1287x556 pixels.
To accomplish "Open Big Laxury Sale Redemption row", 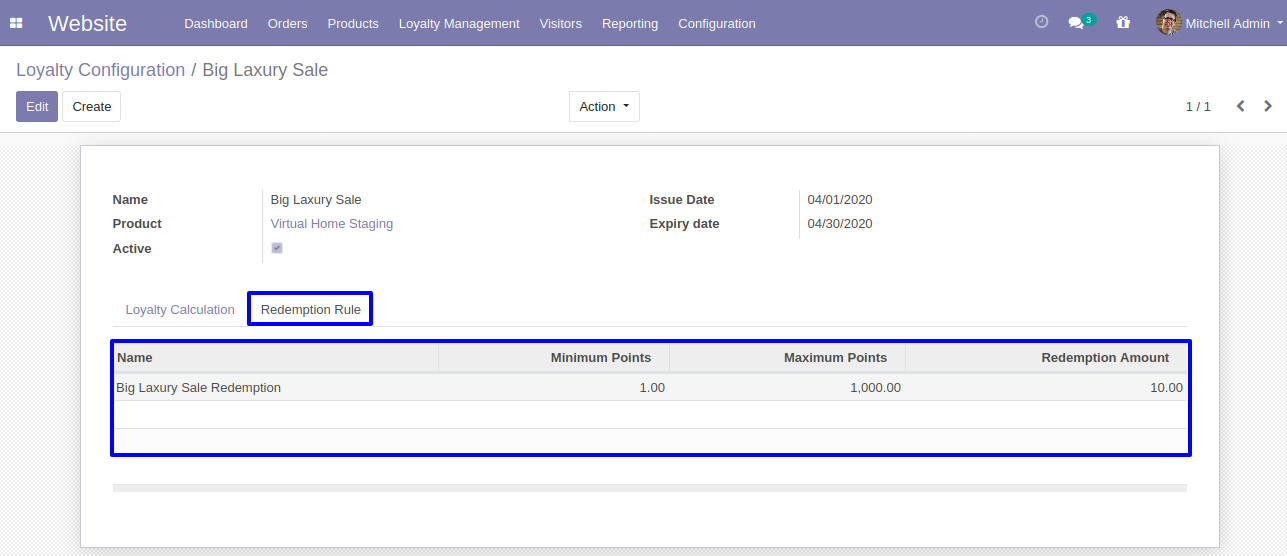I will 199,387.
